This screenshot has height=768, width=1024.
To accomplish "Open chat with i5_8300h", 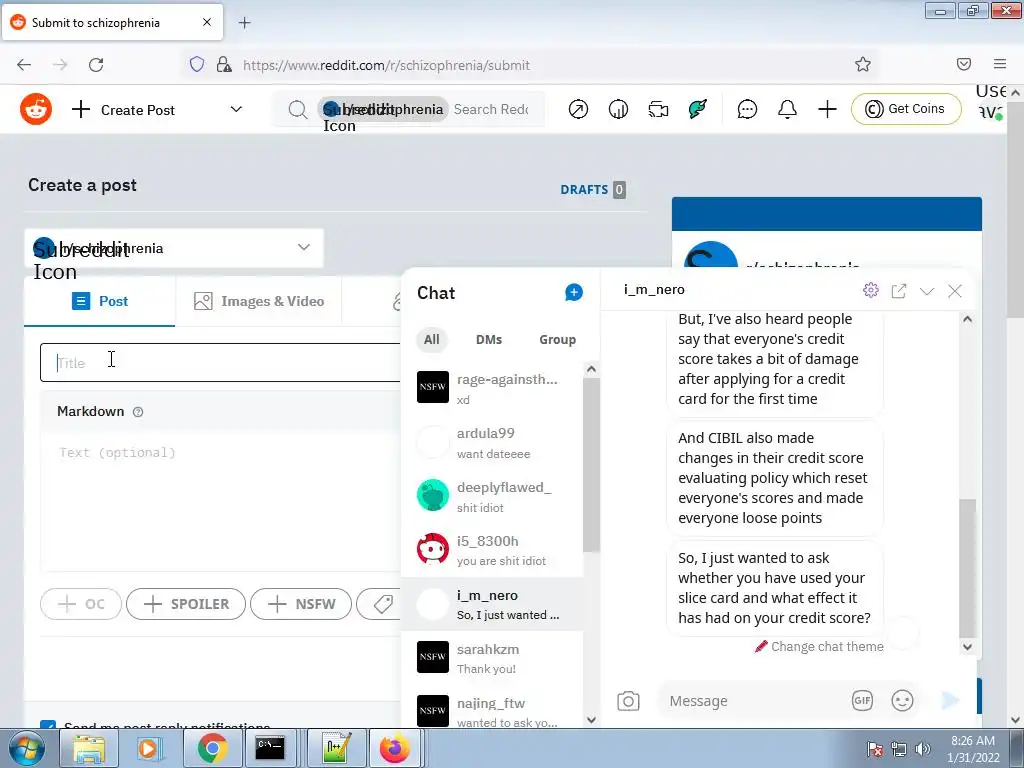I will click(492, 551).
